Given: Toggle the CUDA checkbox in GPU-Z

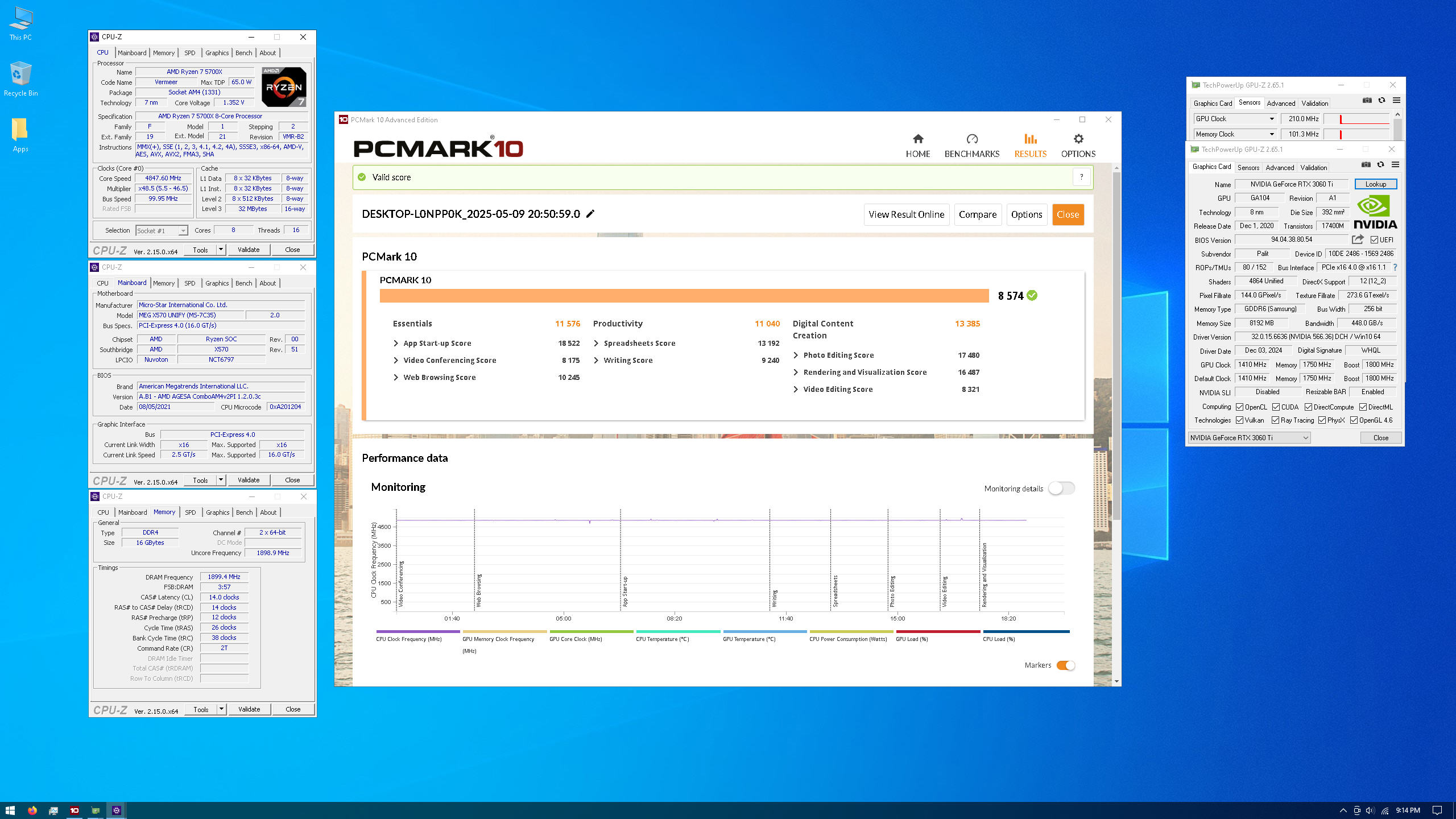Looking at the screenshot, I should pos(1276,407).
